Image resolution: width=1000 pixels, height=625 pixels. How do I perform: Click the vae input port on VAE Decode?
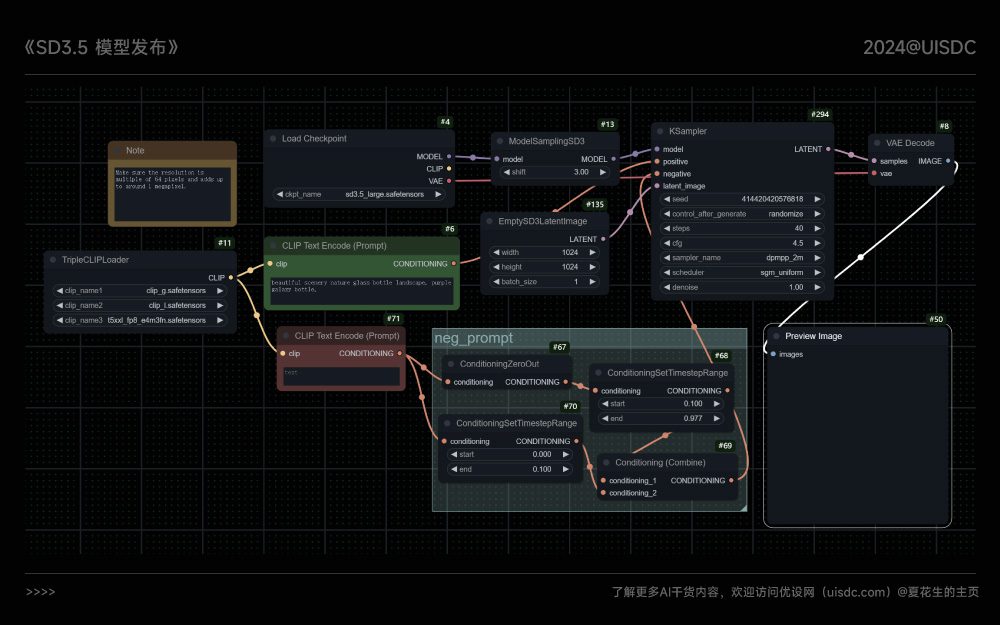874,173
